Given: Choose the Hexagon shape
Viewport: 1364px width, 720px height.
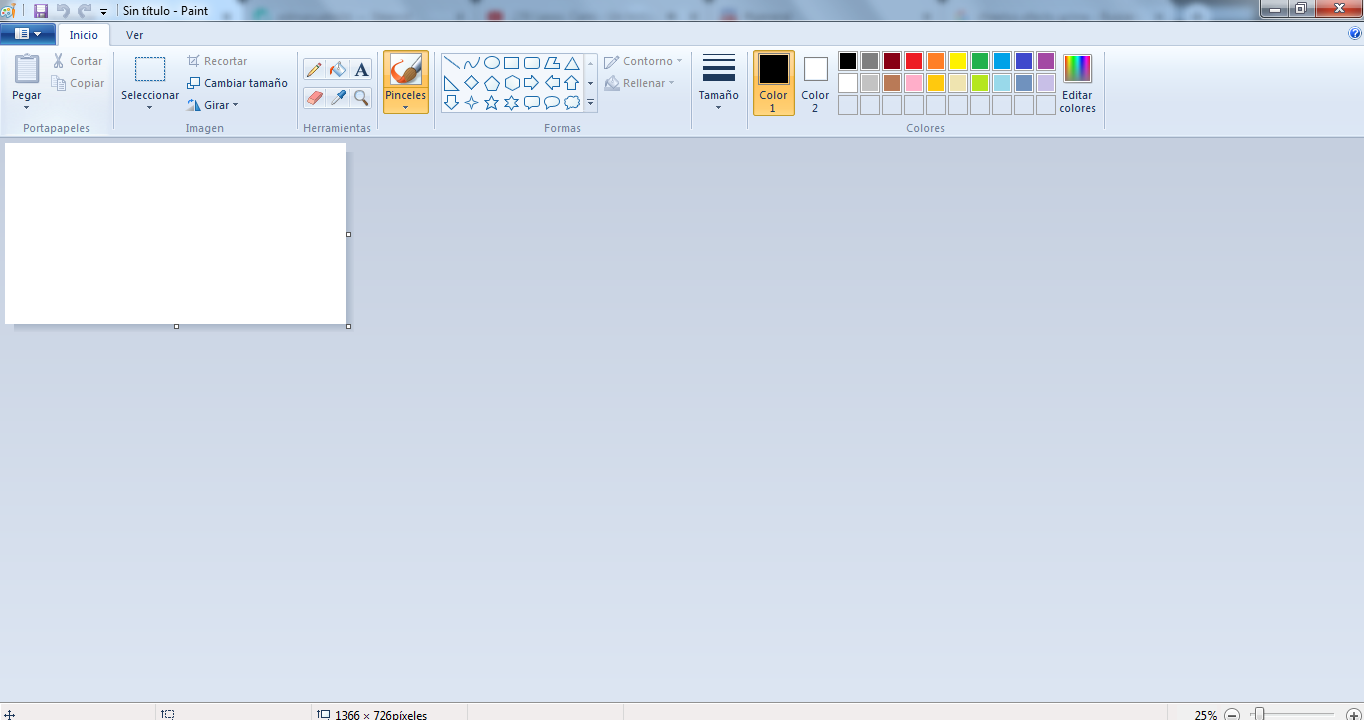Looking at the screenshot, I should 512,83.
